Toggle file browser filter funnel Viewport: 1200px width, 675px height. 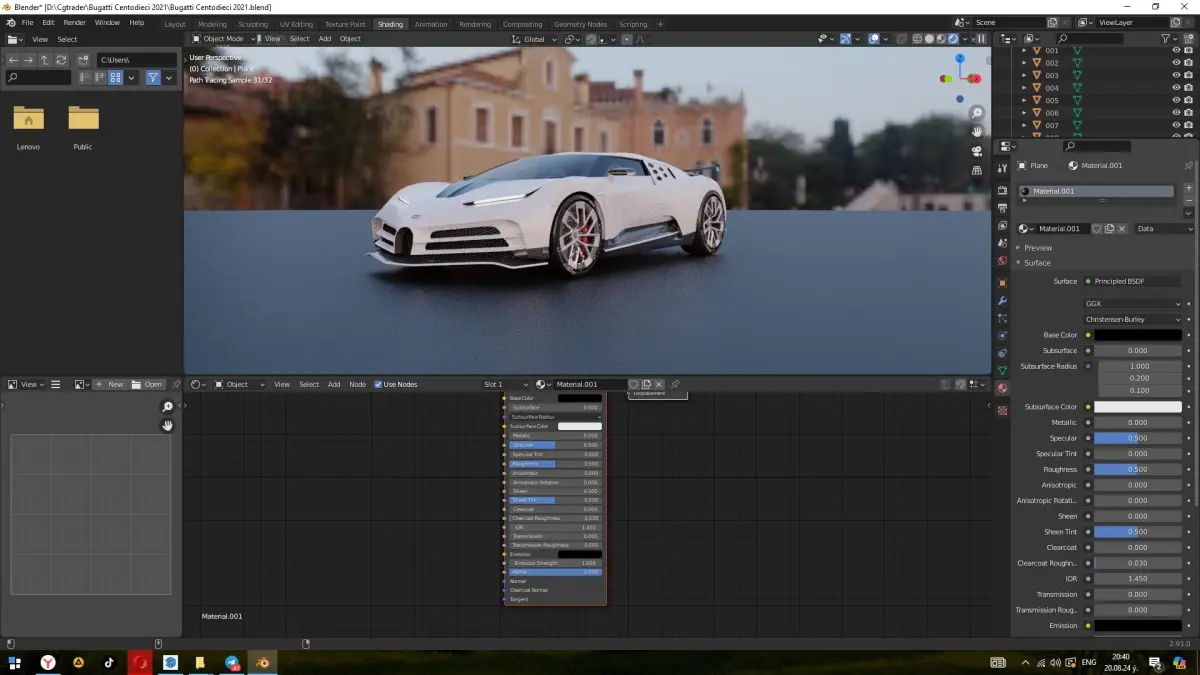[x=153, y=77]
